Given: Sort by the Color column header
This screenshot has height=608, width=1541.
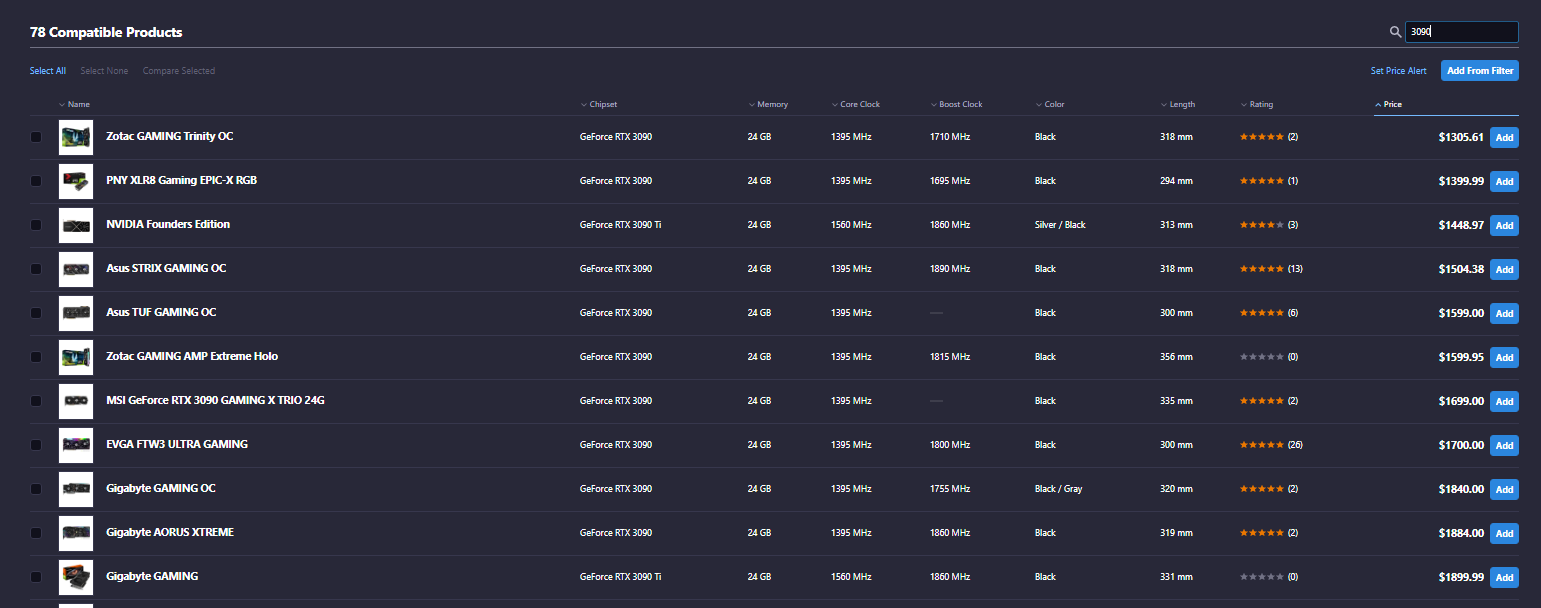Looking at the screenshot, I should [x=1050, y=105].
